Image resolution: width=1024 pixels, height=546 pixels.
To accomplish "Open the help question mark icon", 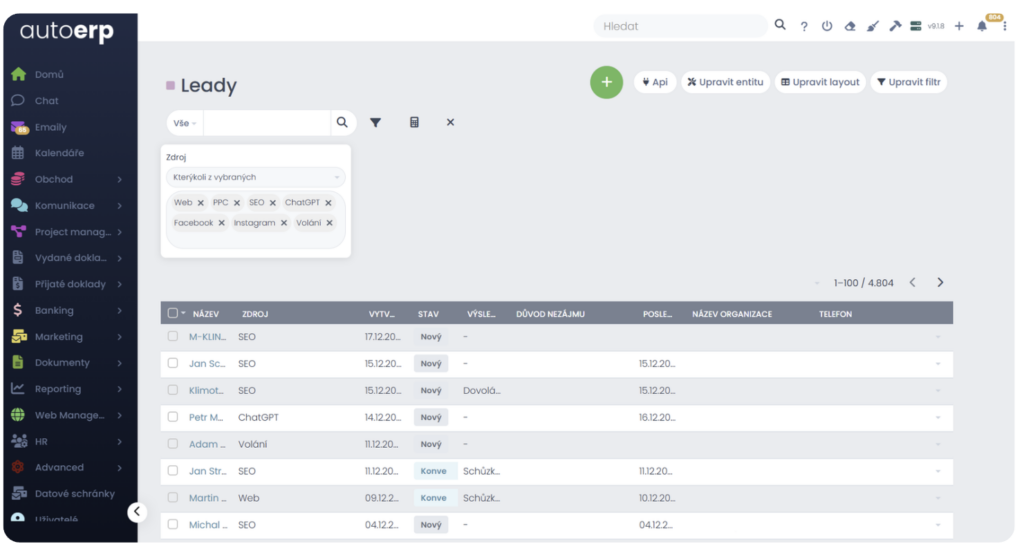I will pyautogui.click(x=804, y=26).
